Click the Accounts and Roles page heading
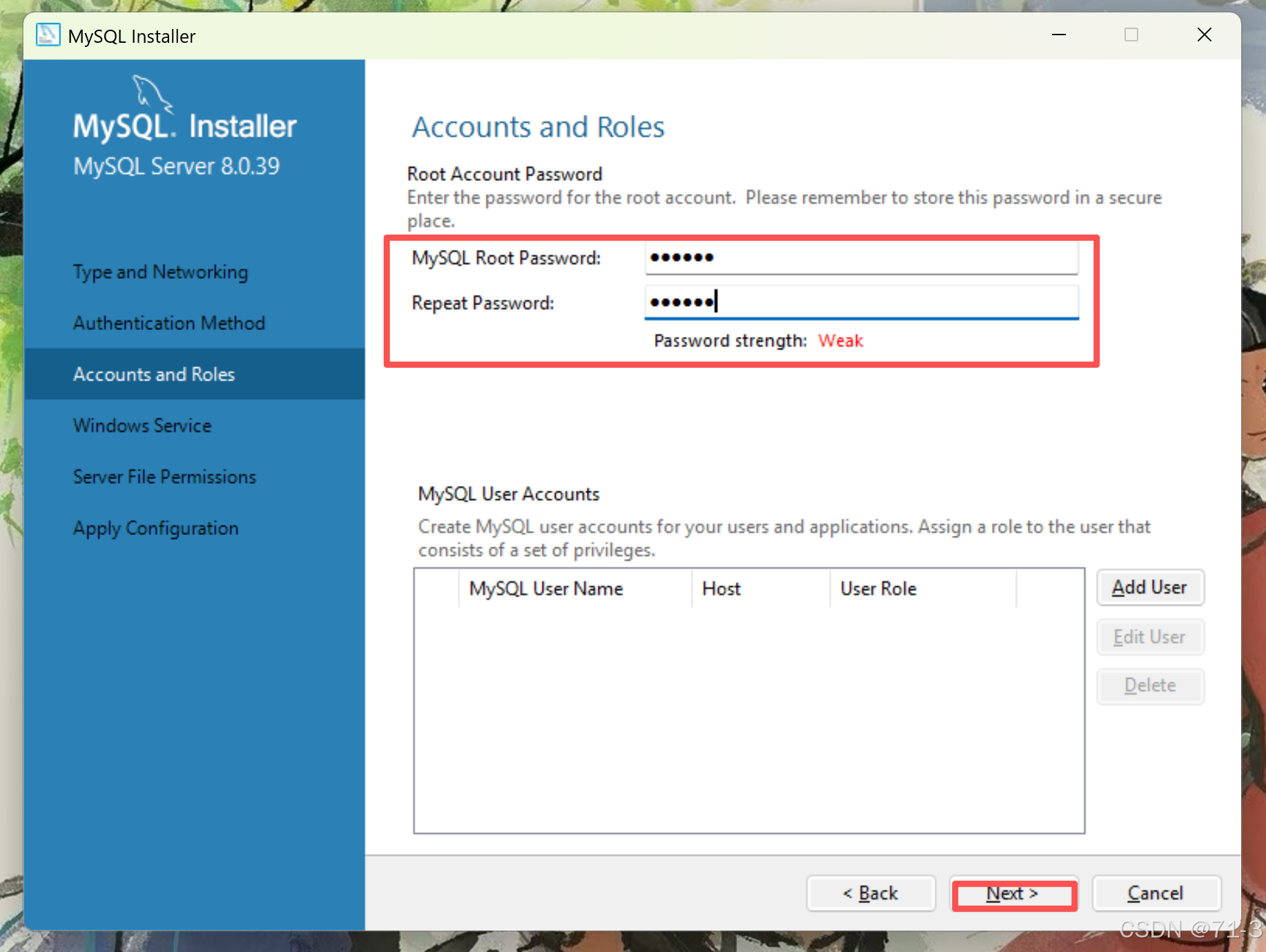 538,127
